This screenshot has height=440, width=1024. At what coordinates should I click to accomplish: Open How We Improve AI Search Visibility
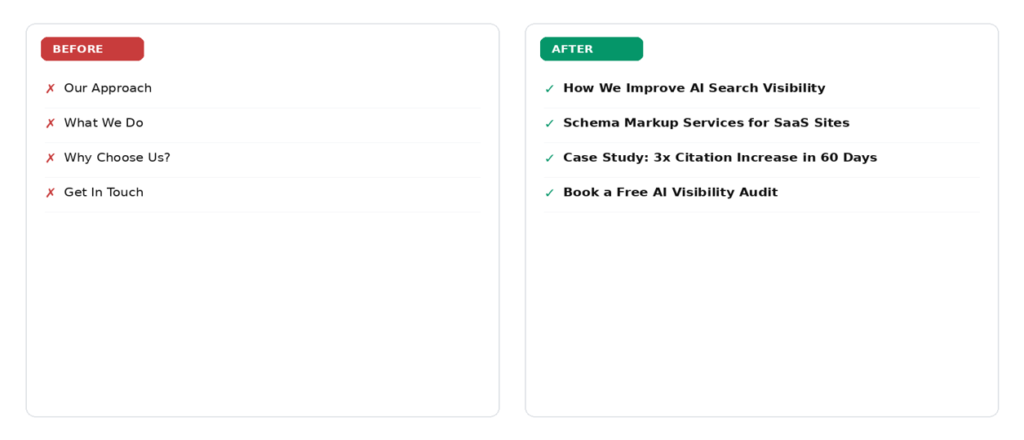coord(694,88)
